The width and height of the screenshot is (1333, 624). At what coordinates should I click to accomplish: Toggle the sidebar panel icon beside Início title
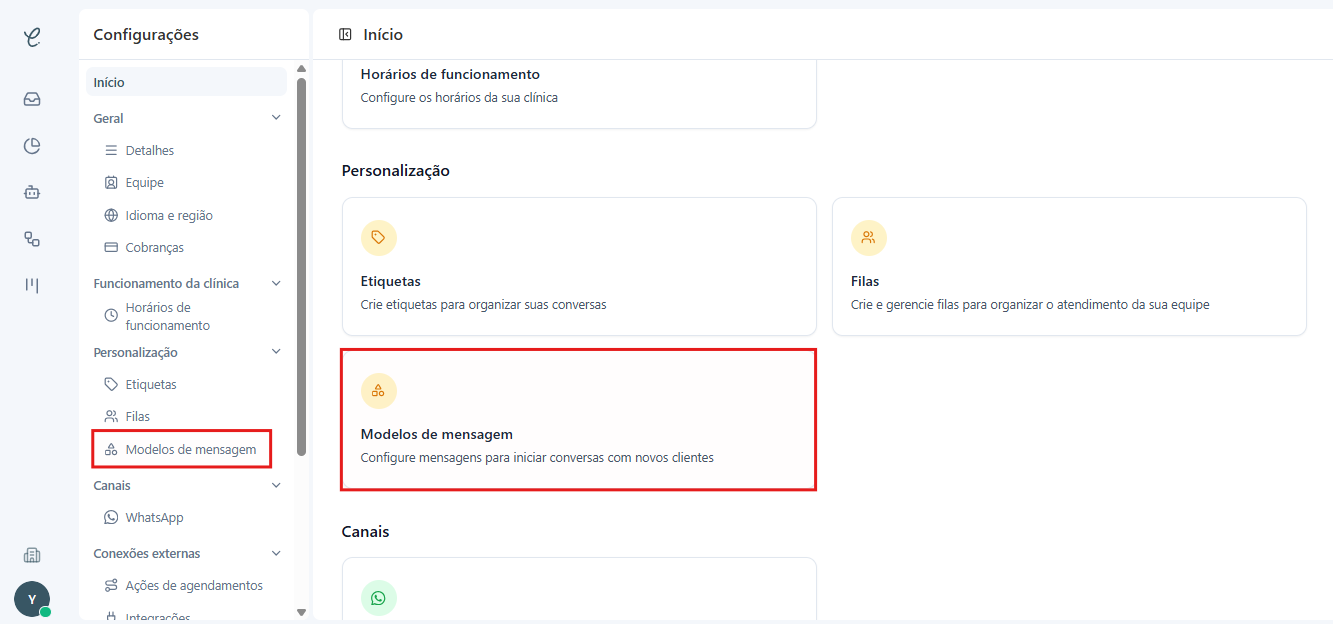(x=345, y=34)
